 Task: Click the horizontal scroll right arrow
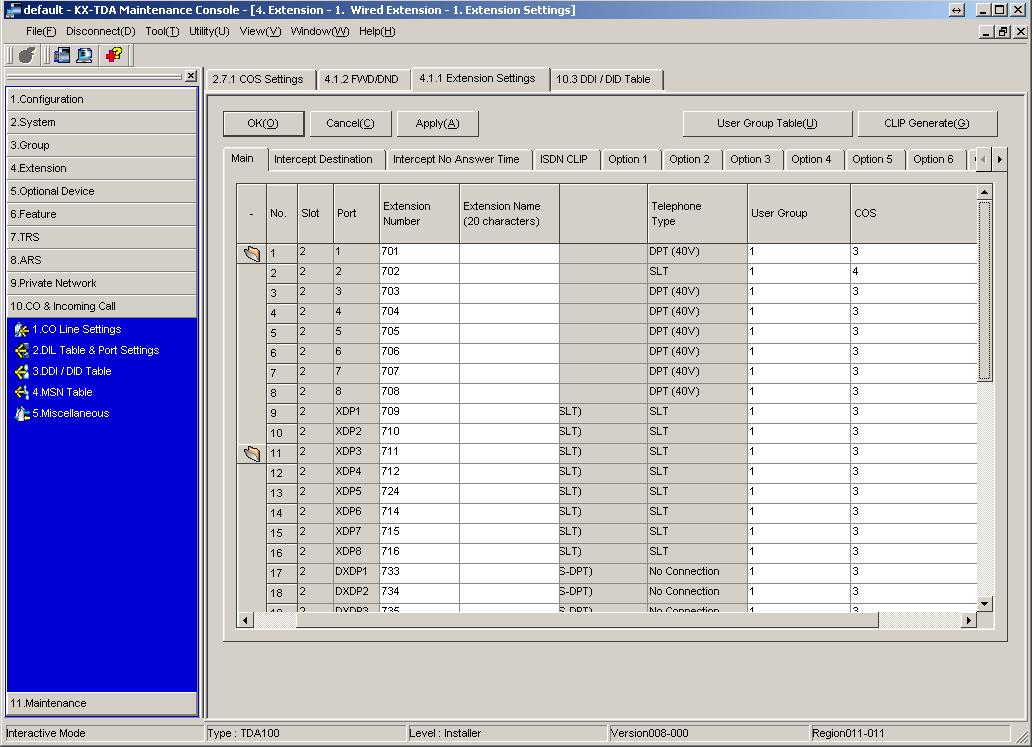968,620
